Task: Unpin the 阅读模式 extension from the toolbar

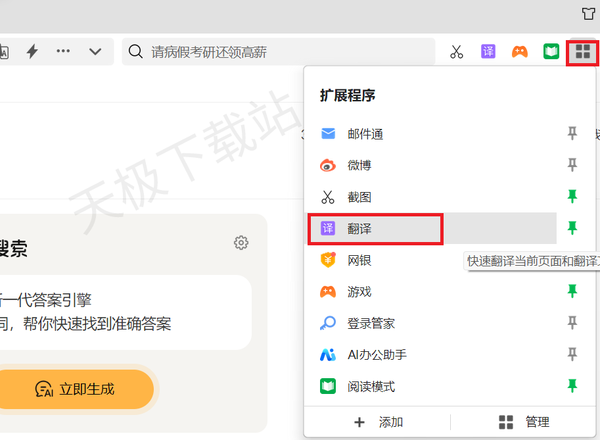Action: (572, 386)
